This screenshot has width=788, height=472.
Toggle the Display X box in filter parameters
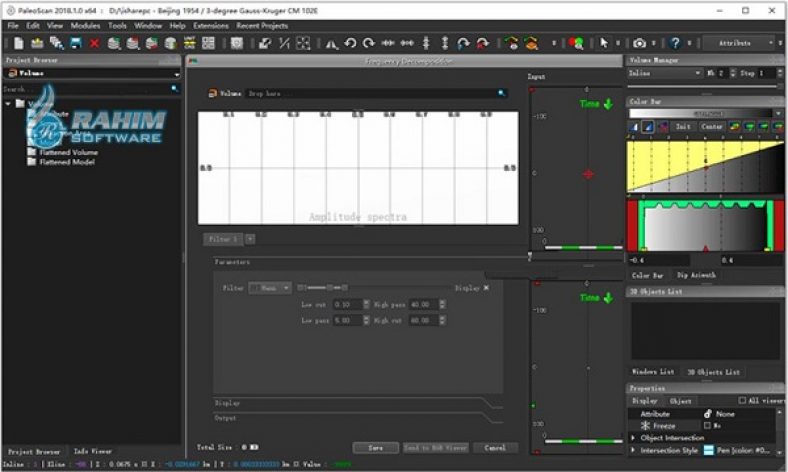[x=486, y=288]
